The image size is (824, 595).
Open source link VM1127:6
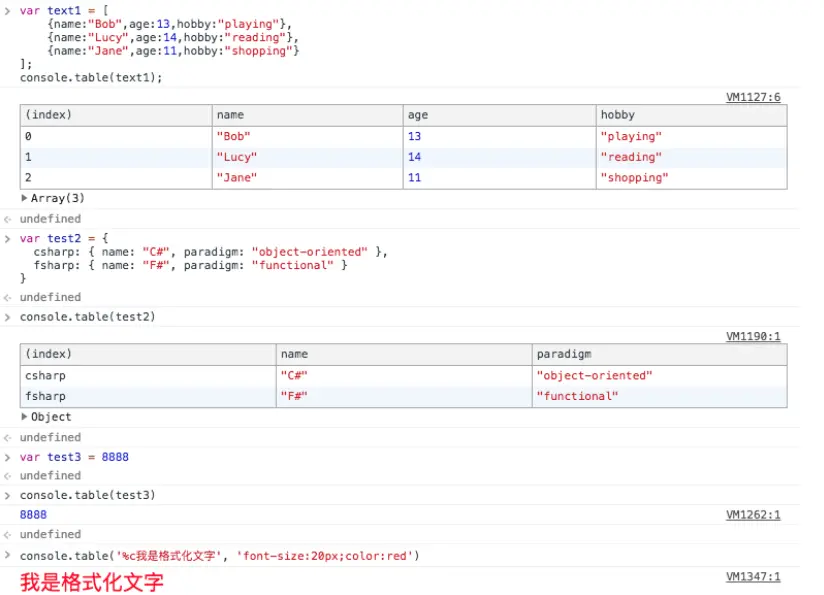pyautogui.click(x=753, y=97)
